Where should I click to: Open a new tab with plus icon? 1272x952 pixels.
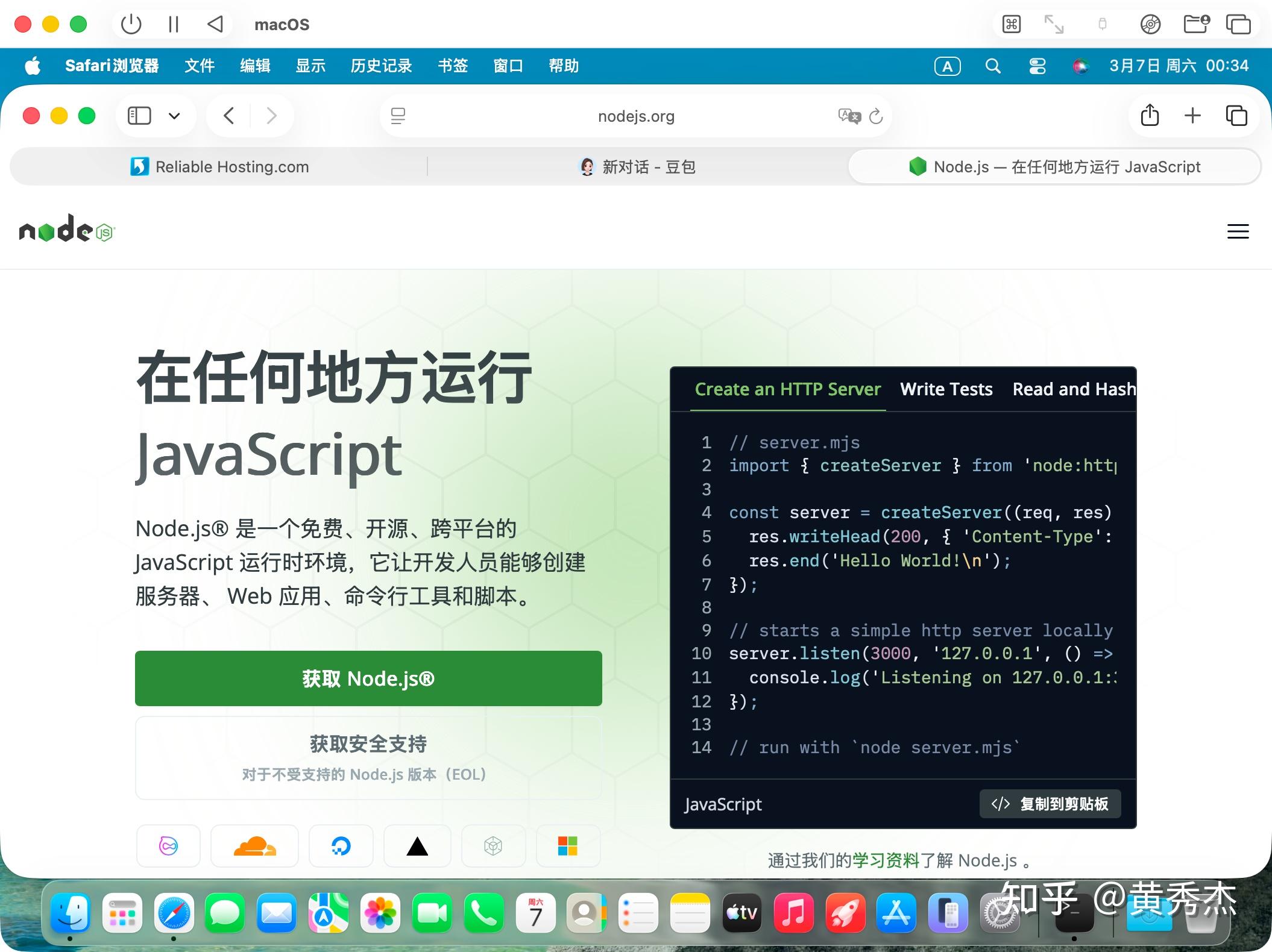click(x=1192, y=116)
